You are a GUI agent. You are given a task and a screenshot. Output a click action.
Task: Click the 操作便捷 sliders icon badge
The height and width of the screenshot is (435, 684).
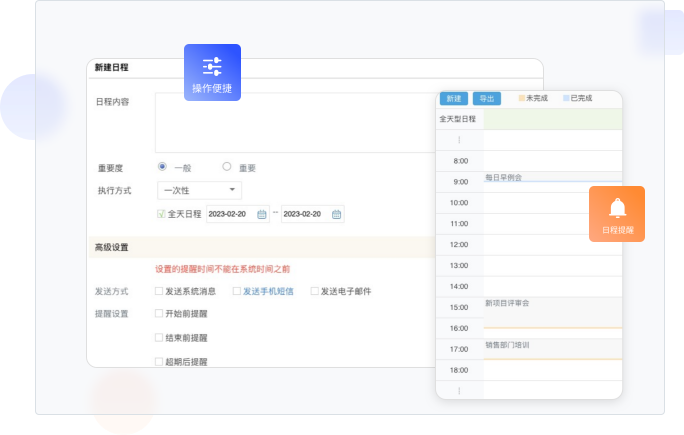click(212, 70)
